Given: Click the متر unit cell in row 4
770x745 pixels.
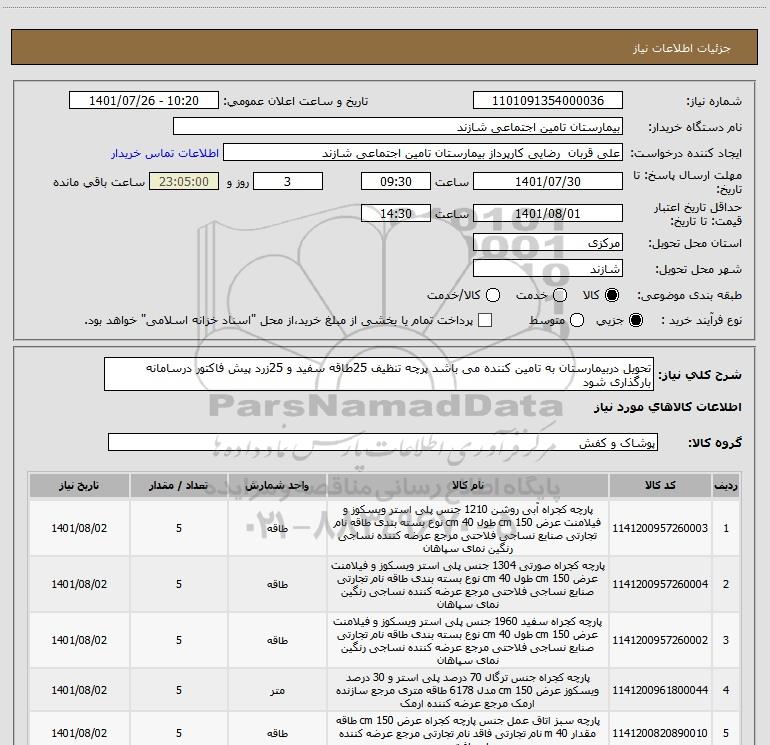Looking at the screenshot, I should pos(277,691).
